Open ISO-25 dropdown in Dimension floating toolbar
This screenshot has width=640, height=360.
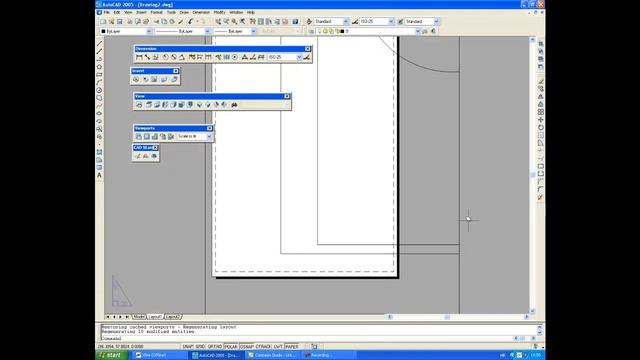point(299,58)
